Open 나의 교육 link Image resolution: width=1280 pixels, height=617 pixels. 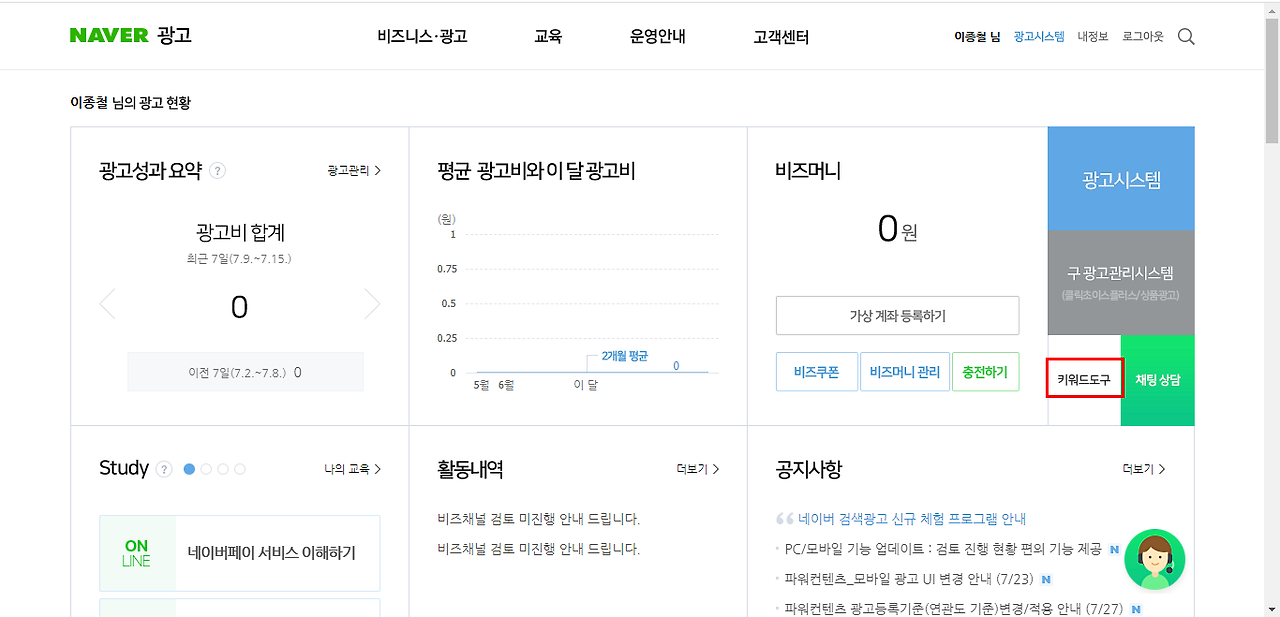(353, 469)
